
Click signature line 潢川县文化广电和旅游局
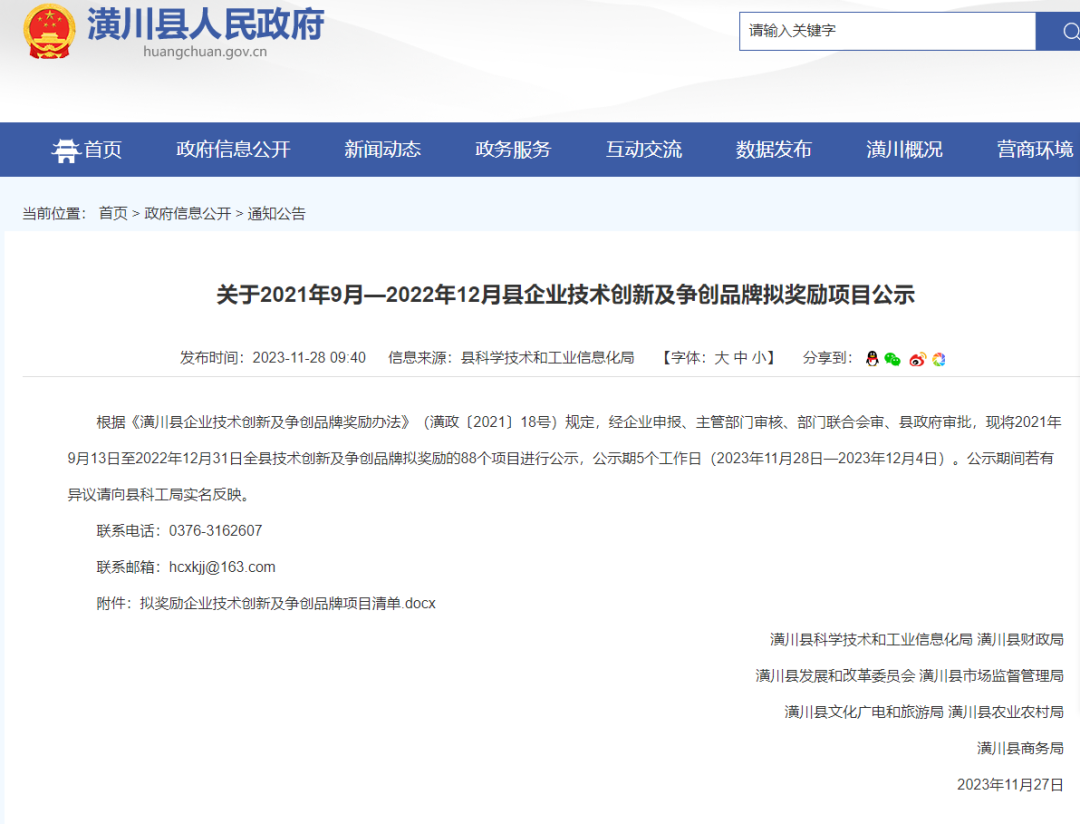[864, 712]
